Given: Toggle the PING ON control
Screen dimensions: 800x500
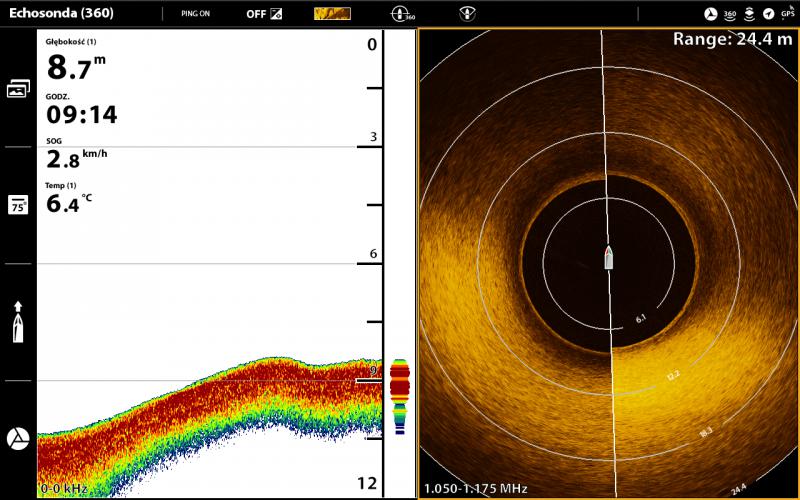Looking at the screenshot, I should click(195, 14).
